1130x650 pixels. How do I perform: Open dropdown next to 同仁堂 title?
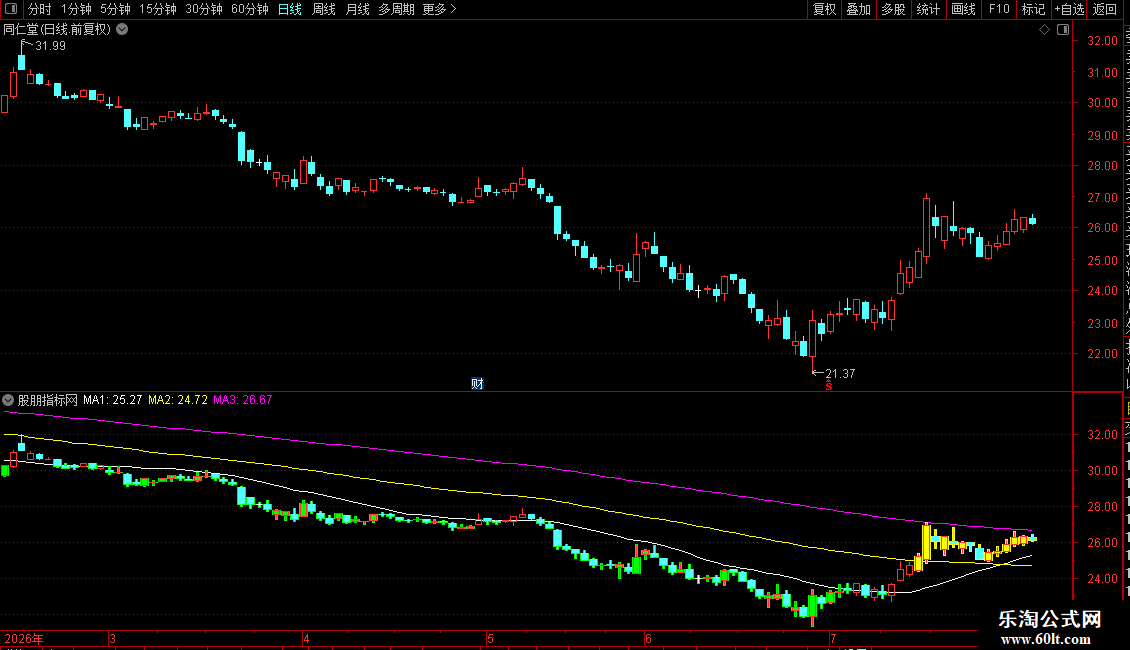[123, 30]
